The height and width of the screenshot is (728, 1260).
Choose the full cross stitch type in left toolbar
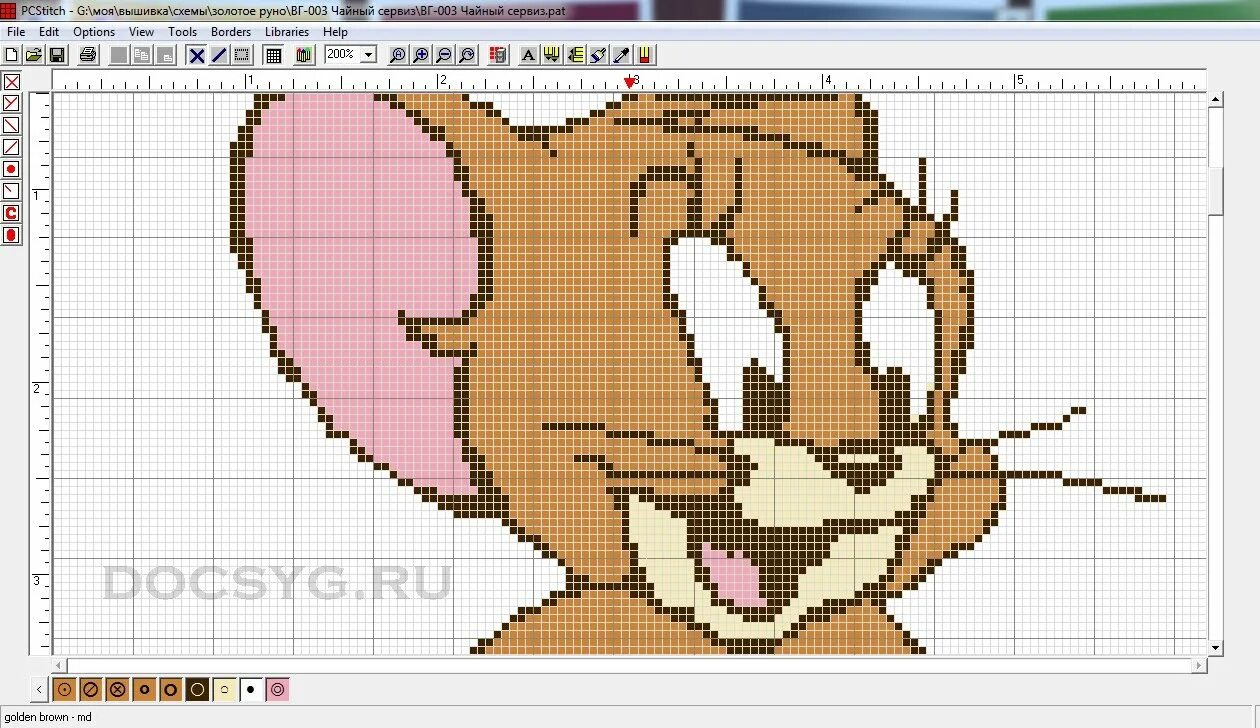tap(12, 82)
